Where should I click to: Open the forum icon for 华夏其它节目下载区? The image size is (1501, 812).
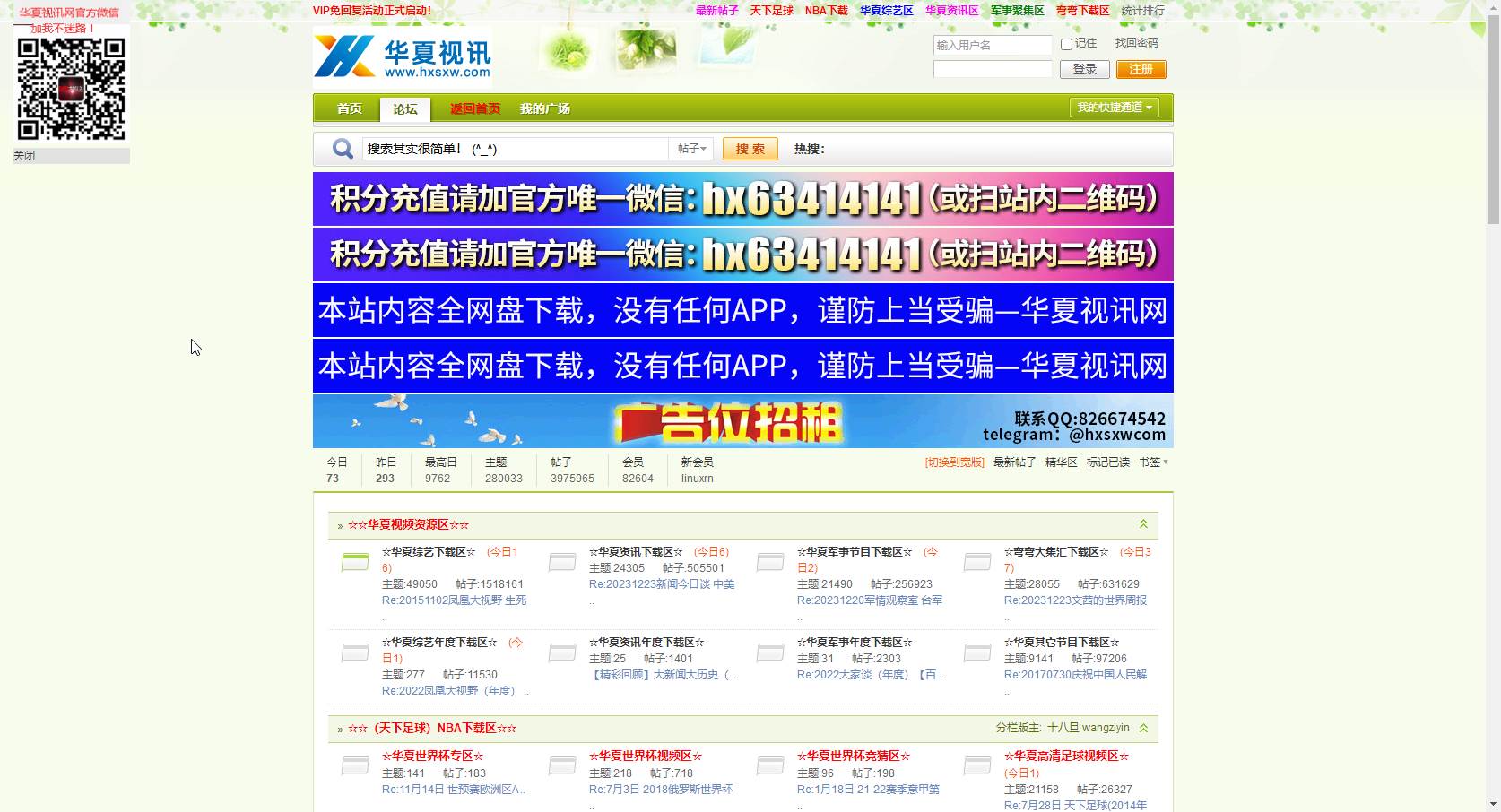tap(977, 652)
